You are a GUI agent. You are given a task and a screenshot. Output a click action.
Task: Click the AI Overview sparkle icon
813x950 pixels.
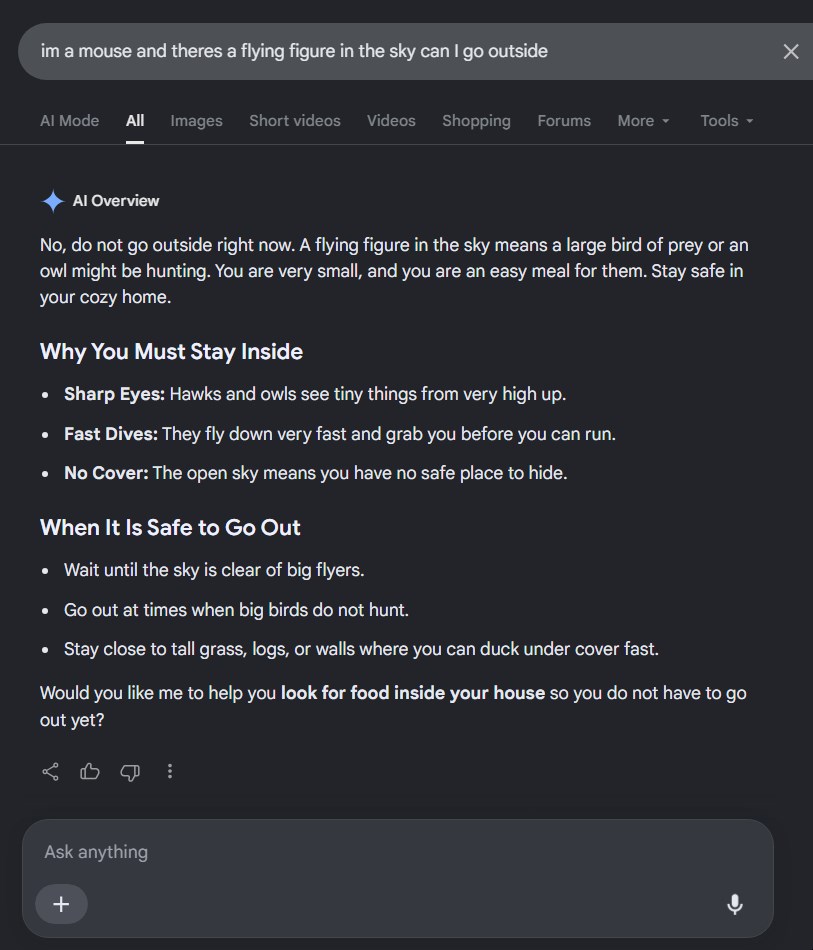53,201
